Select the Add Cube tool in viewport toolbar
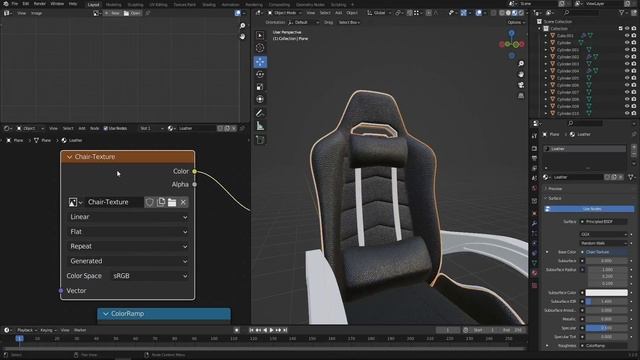640x360 pixels. (260, 140)
